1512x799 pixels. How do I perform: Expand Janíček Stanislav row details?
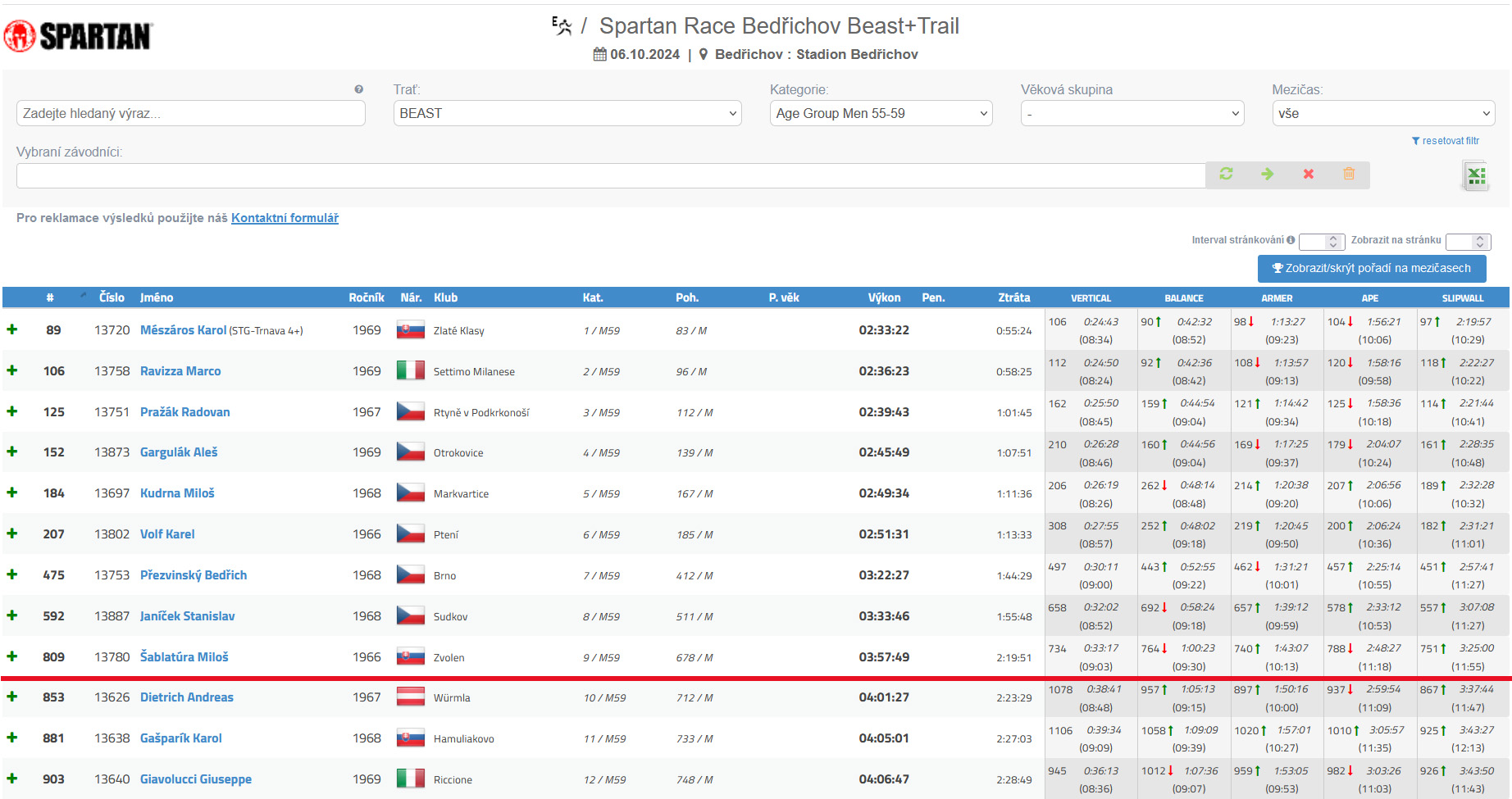coord(12,615)
